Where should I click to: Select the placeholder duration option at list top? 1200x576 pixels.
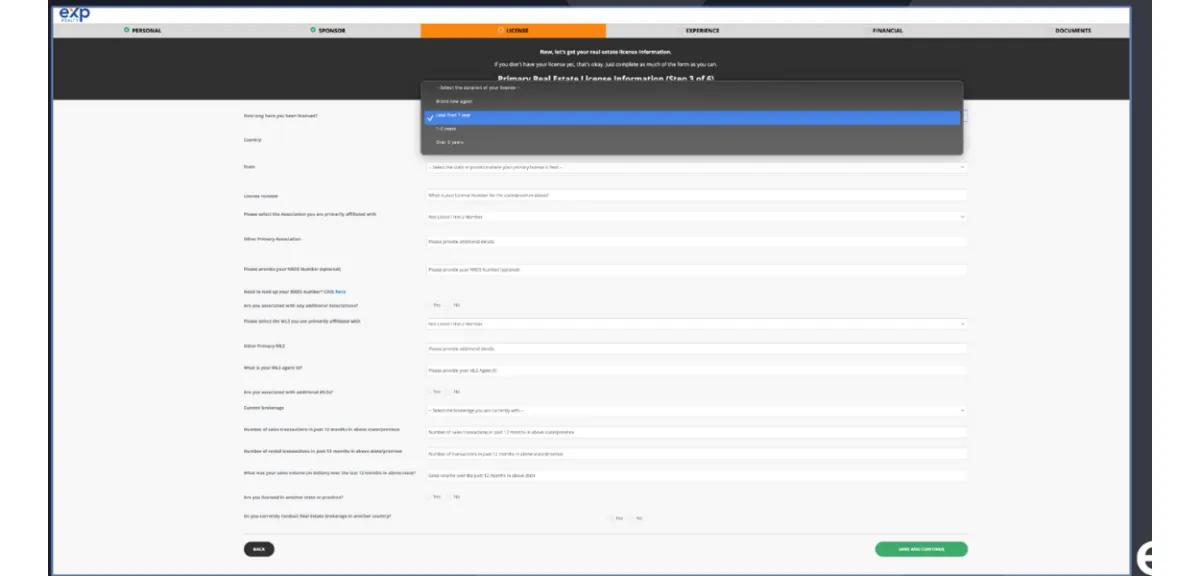pos(692,89)
